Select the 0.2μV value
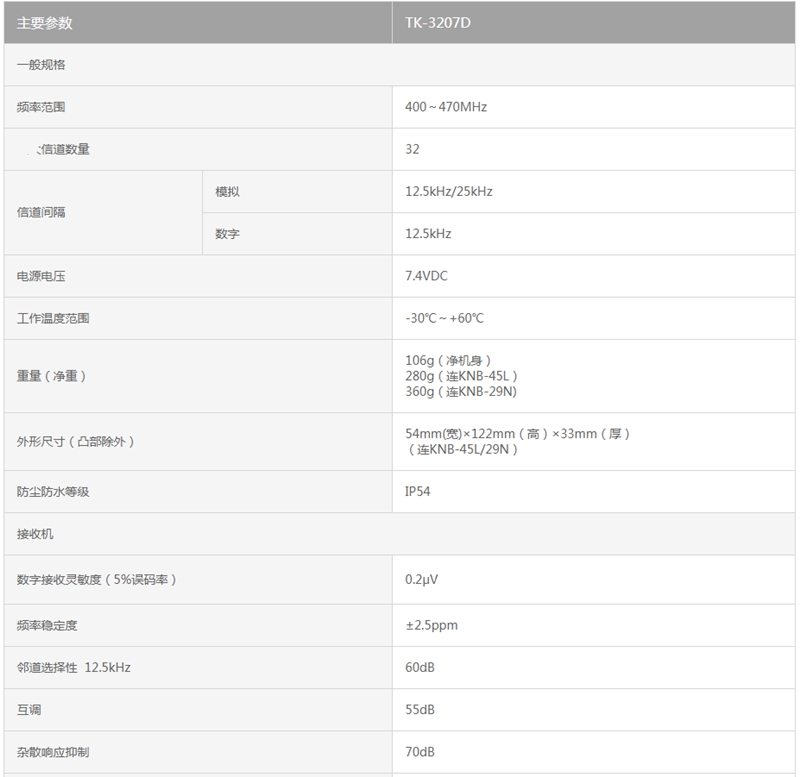 click(x=421, y=580)
